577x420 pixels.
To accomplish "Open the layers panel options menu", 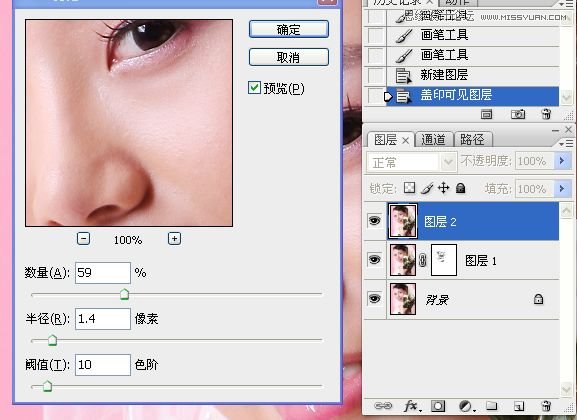I will click(x=566, y=143).
